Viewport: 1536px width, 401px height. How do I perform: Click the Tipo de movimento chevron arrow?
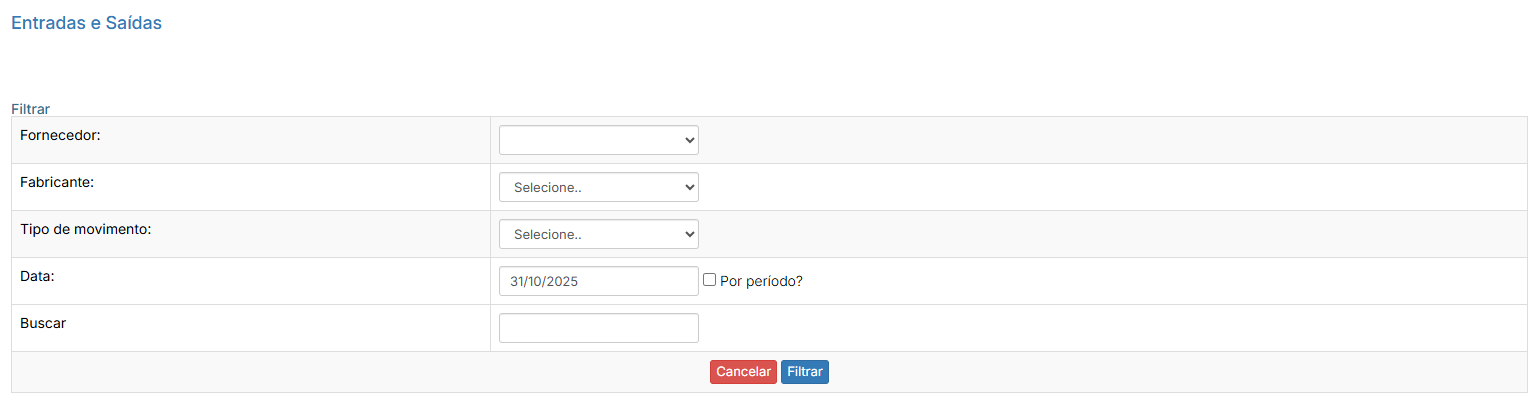[x=689, y=234]
